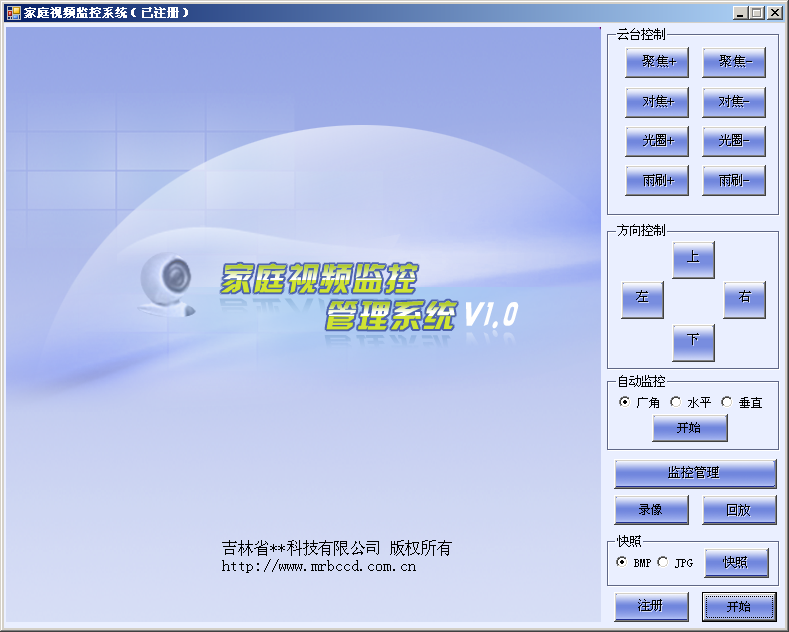Increase focus with 对焦+ button

pyautogui.click(x=657, y=102)
